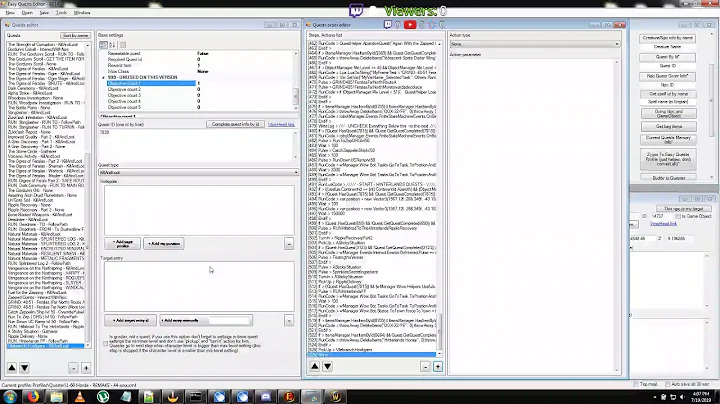Click Complete quest info by id button
Viewport: 720px width, 404px height.
click(x=235, y=124)
